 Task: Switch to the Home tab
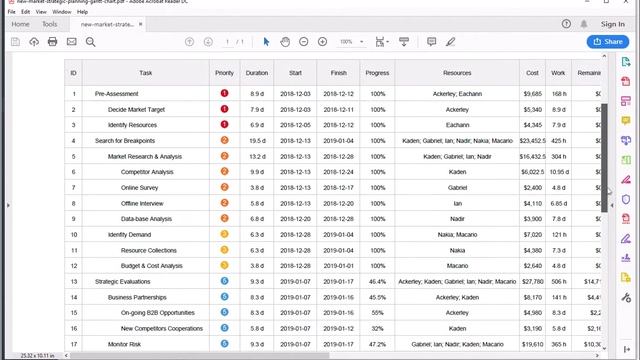[20, 24]
